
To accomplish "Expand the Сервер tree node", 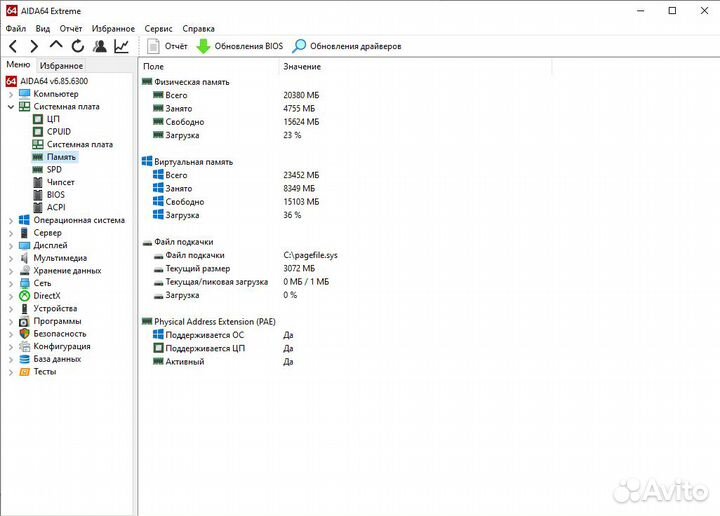I will point(11,233).
